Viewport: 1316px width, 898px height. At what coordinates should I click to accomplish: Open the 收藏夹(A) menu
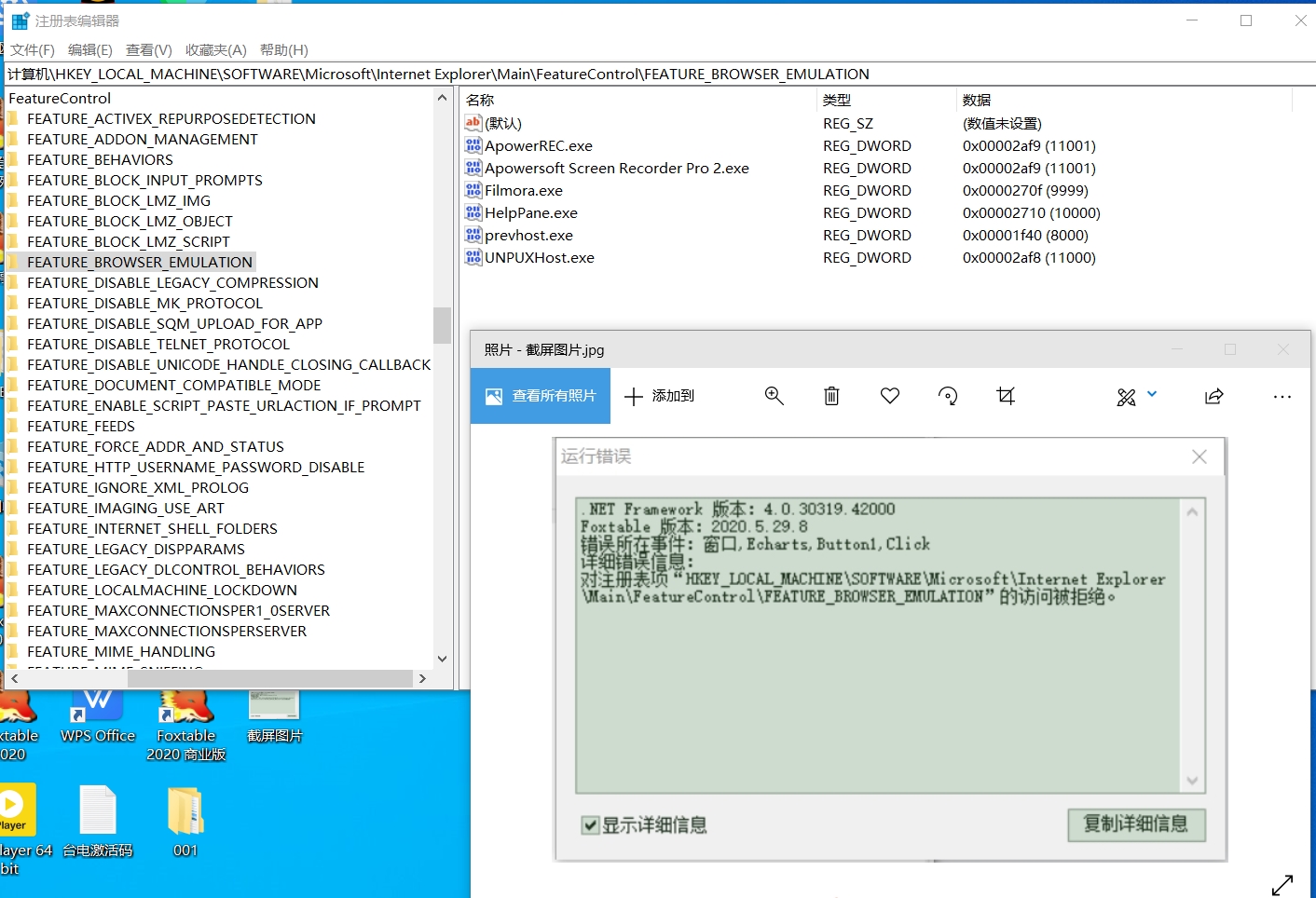coord(216,50)
